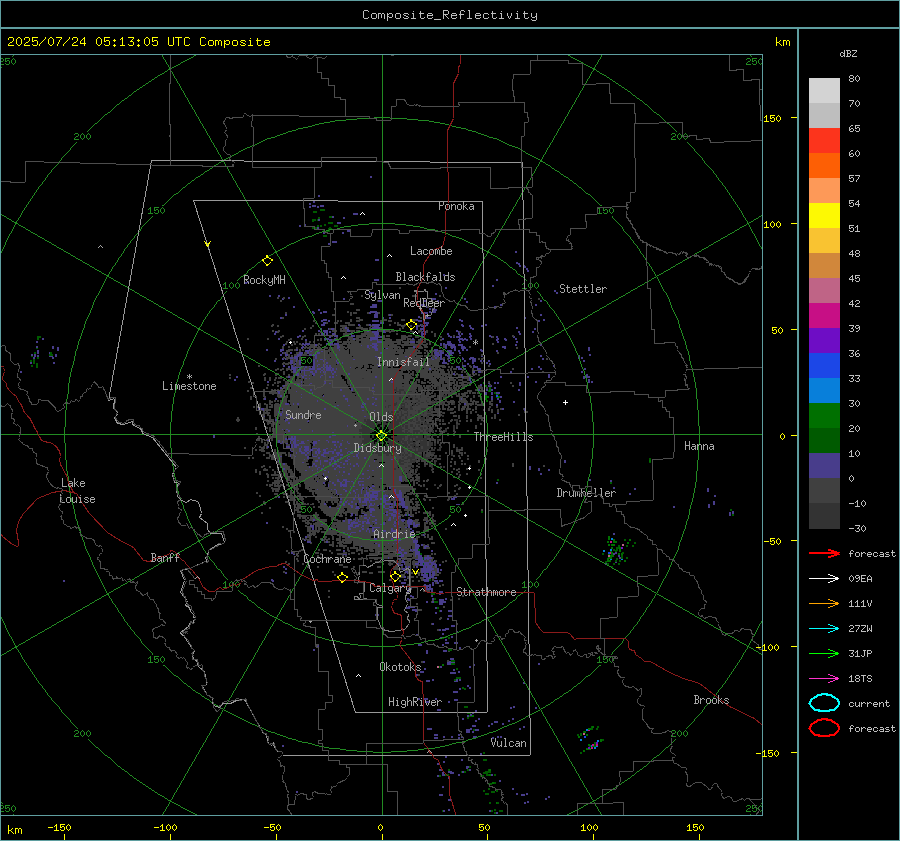The image size is (900, 841).
Task: Click the yellow diamond marker above Calgary
Action: pyautogui.click(x=395, y=576)
